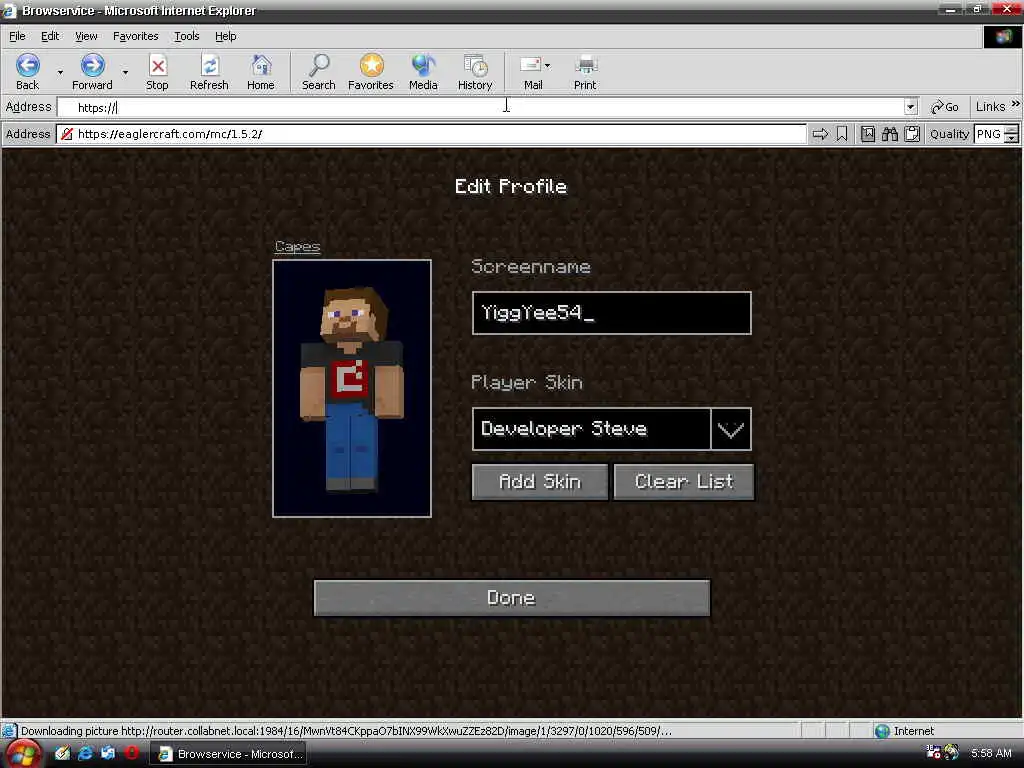
Task: Click Browservice go arrow next to eaglercraft address
Action: coord(820,134)
